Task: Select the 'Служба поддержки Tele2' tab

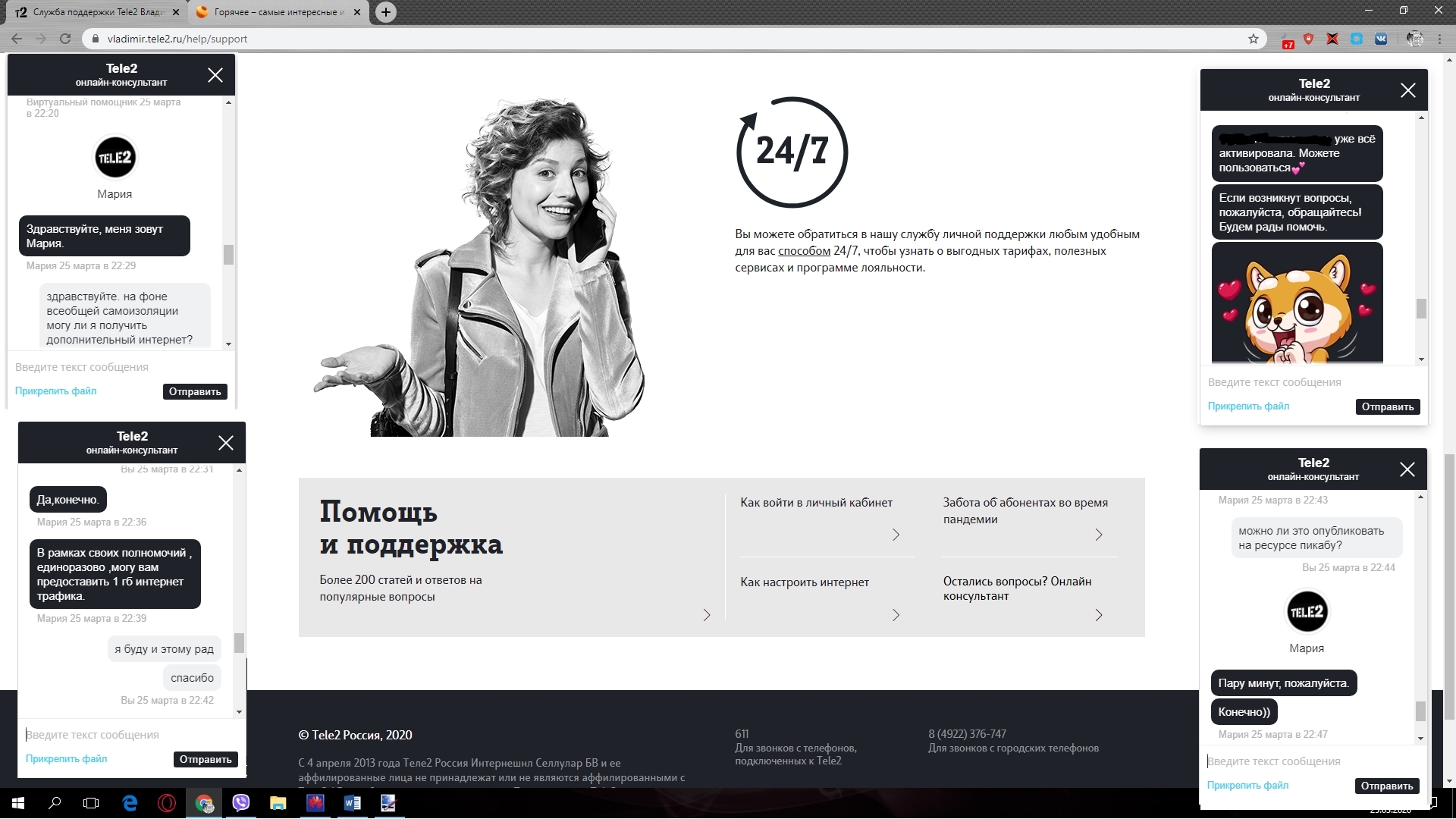Action: (95, 12)
